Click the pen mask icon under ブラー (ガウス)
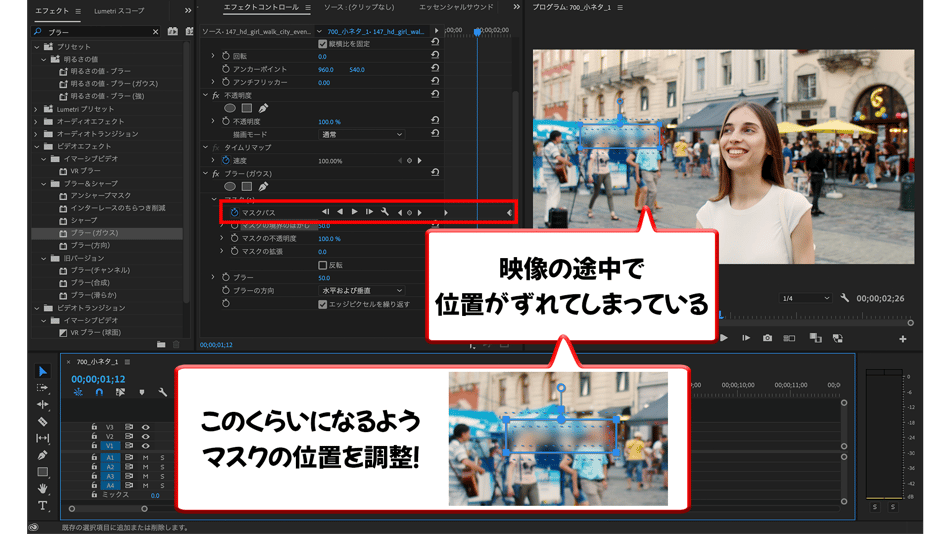The height and width of the screenshot is (534, 950). (x=264, y=186)
